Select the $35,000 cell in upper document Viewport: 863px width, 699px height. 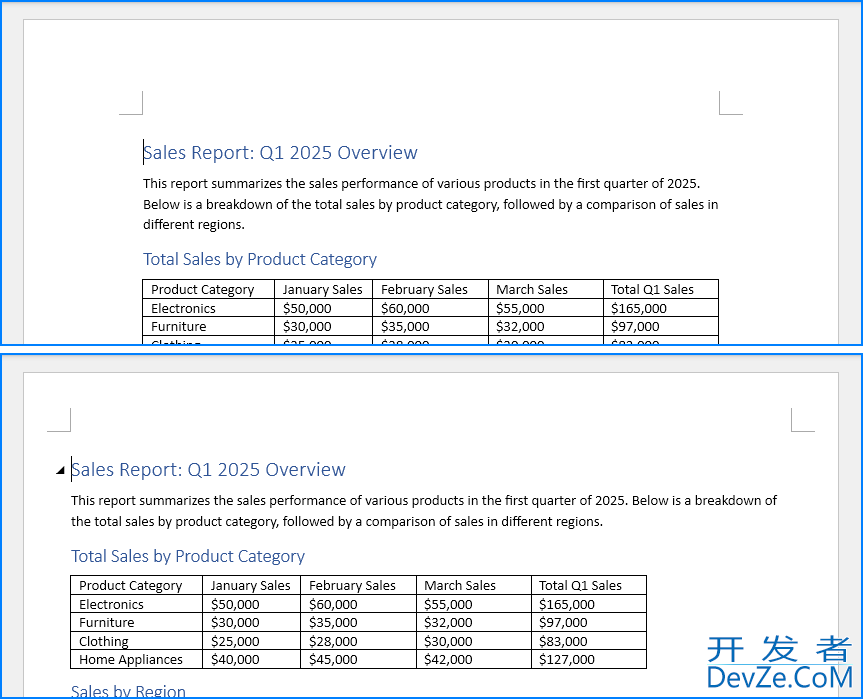[430, 326]
